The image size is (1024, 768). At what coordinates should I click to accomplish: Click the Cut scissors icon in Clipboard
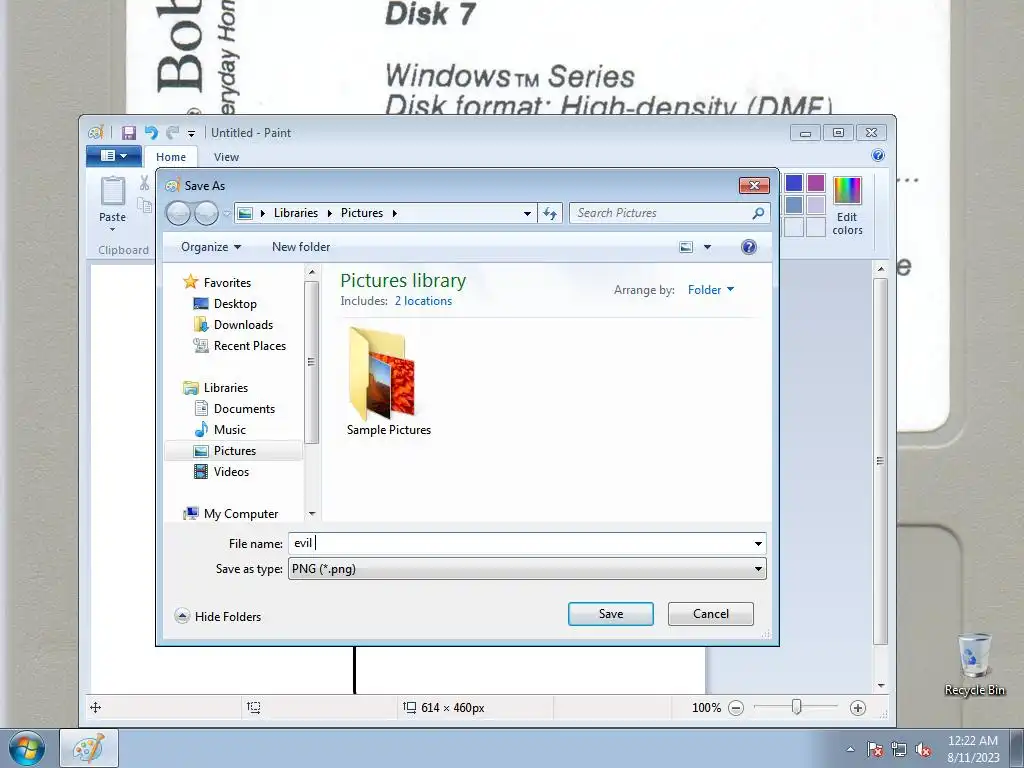144,183
